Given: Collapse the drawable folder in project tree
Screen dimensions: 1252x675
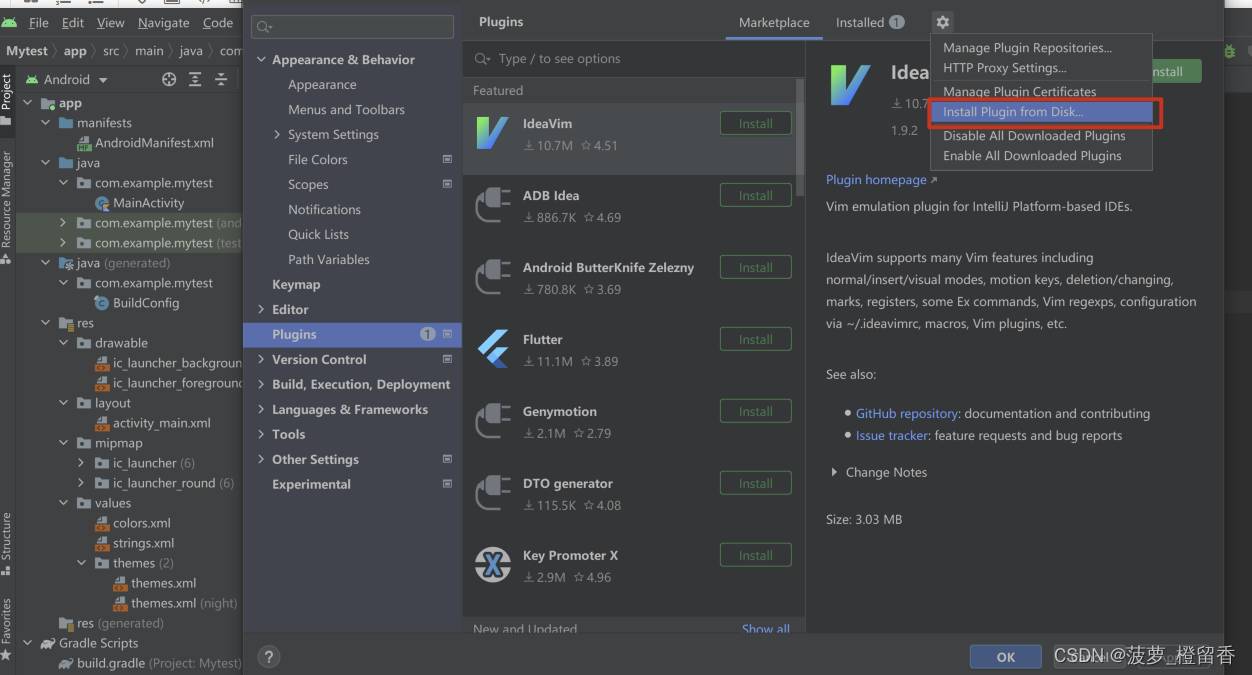Looking at the screenshot, I should 64,343.
